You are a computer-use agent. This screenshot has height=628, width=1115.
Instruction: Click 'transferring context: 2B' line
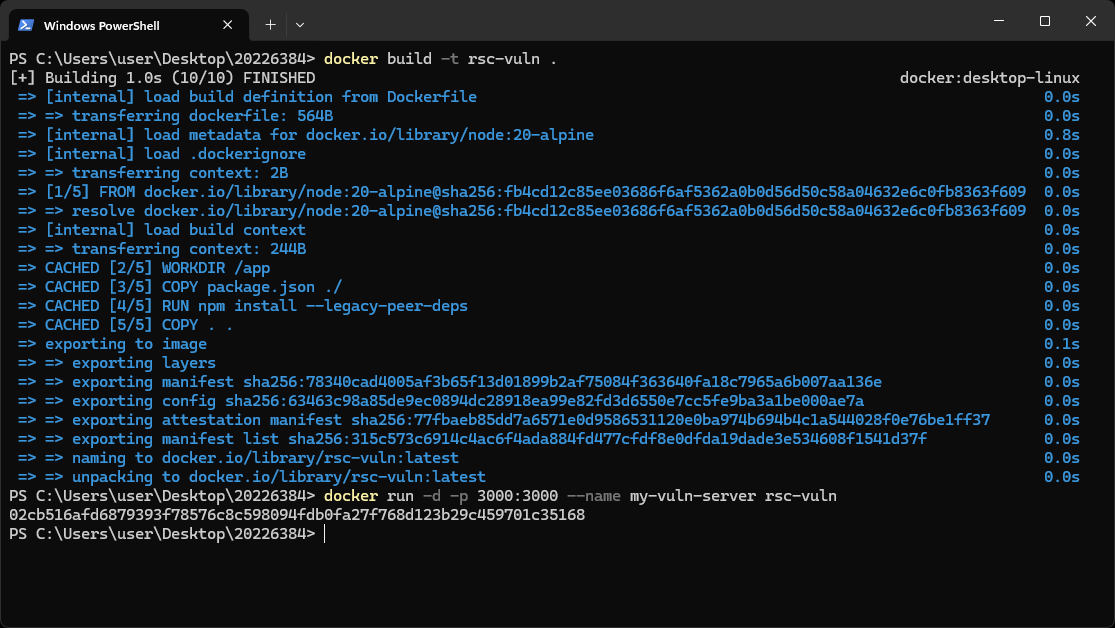(x=153, y=173)
